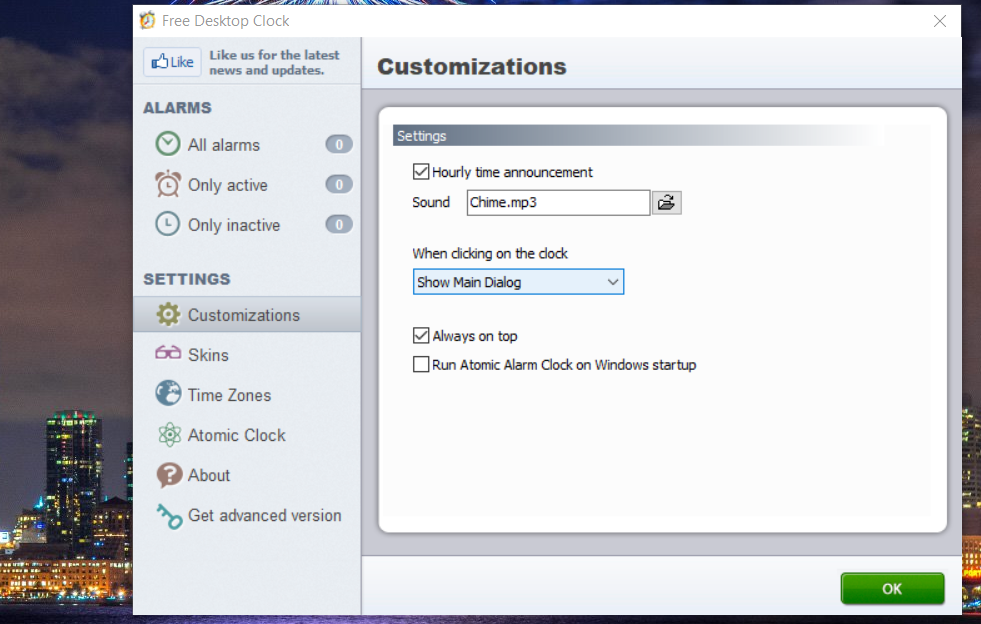Enable Run Atomic Alarm Clock on Windows startup
Screen dimensions: 981x624
click(x=421, y=364)
